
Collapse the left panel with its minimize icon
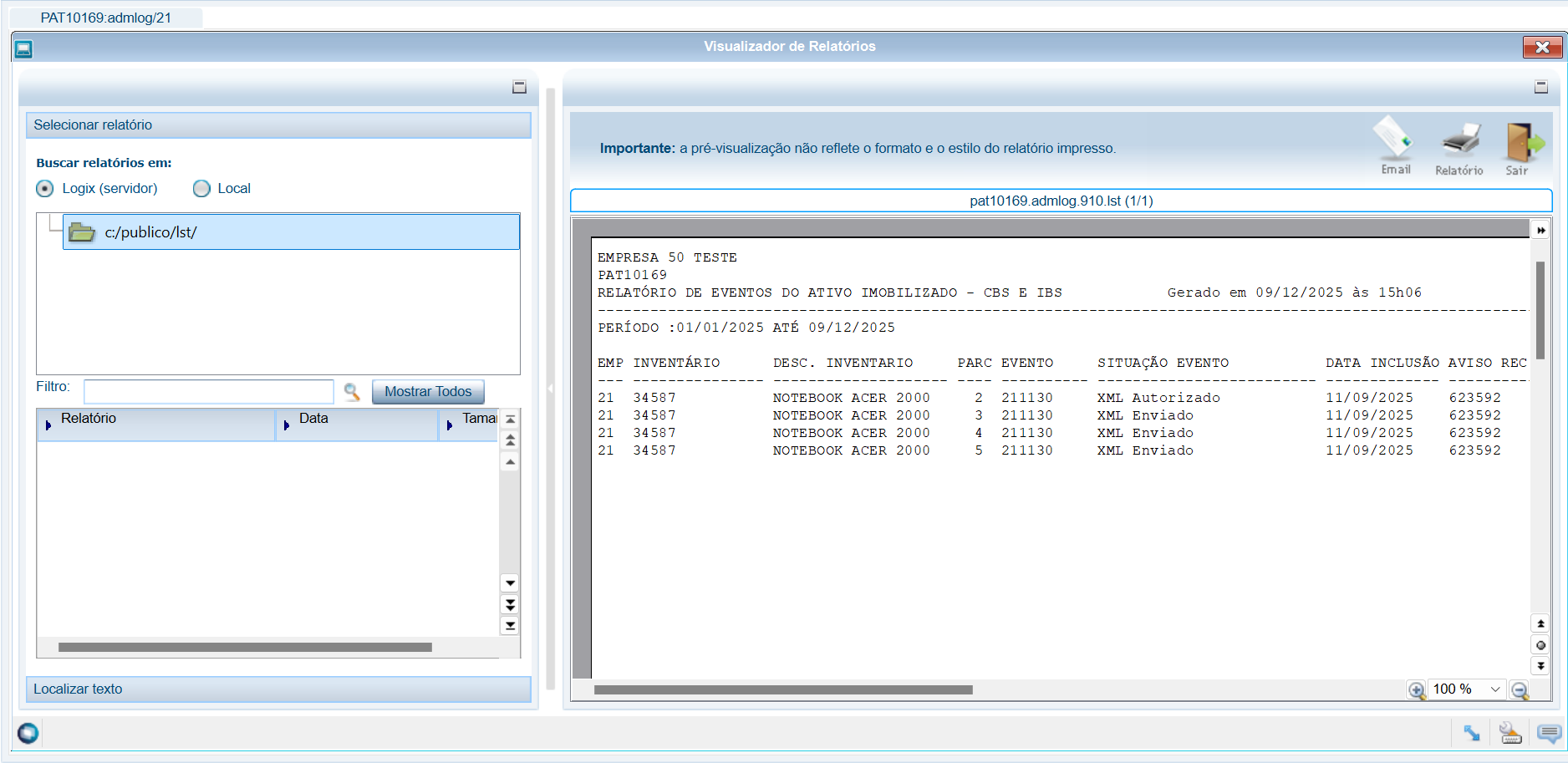point(519,87)
